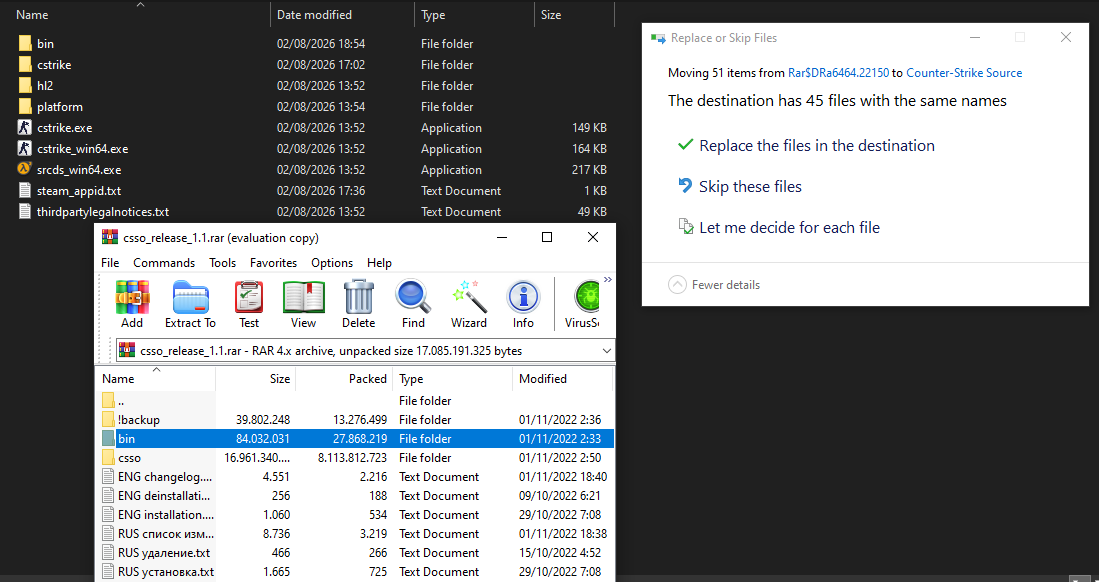Click the Info toolbar icon
1099x582 pixels.
523,297
